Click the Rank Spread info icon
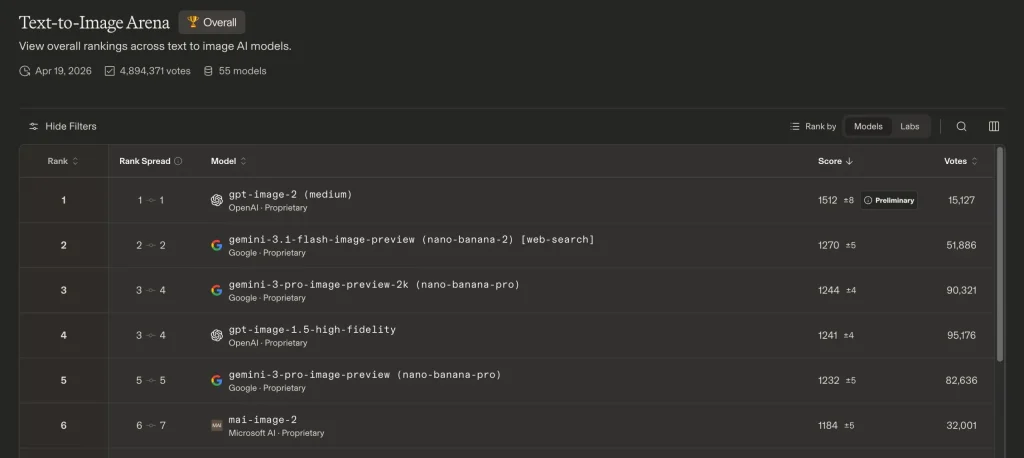 (x=179, y=161)
